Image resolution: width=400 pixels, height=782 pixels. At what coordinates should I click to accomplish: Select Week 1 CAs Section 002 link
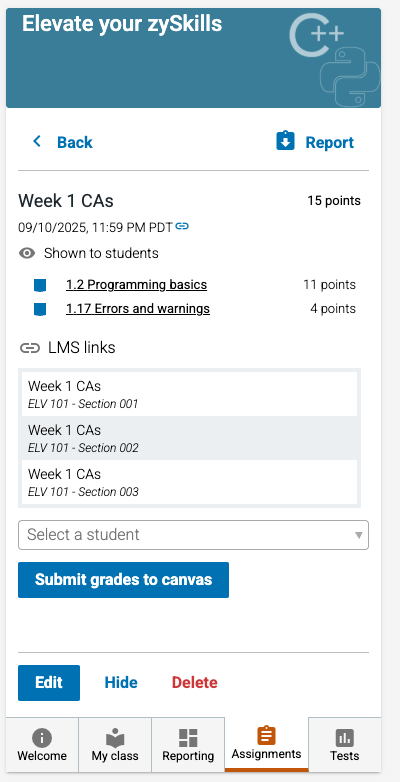point(190,438)
